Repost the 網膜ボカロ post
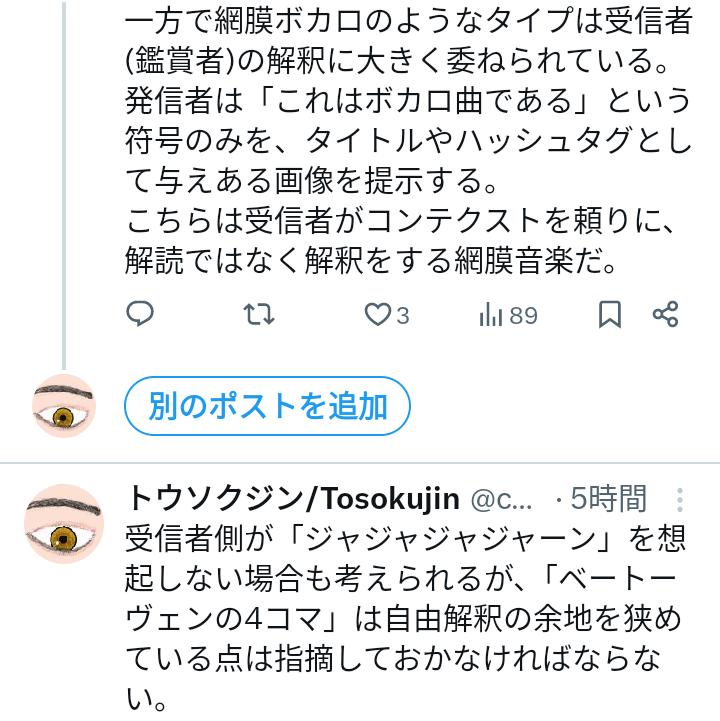Viewport: 720px width, 721px height. pos(259,315)
